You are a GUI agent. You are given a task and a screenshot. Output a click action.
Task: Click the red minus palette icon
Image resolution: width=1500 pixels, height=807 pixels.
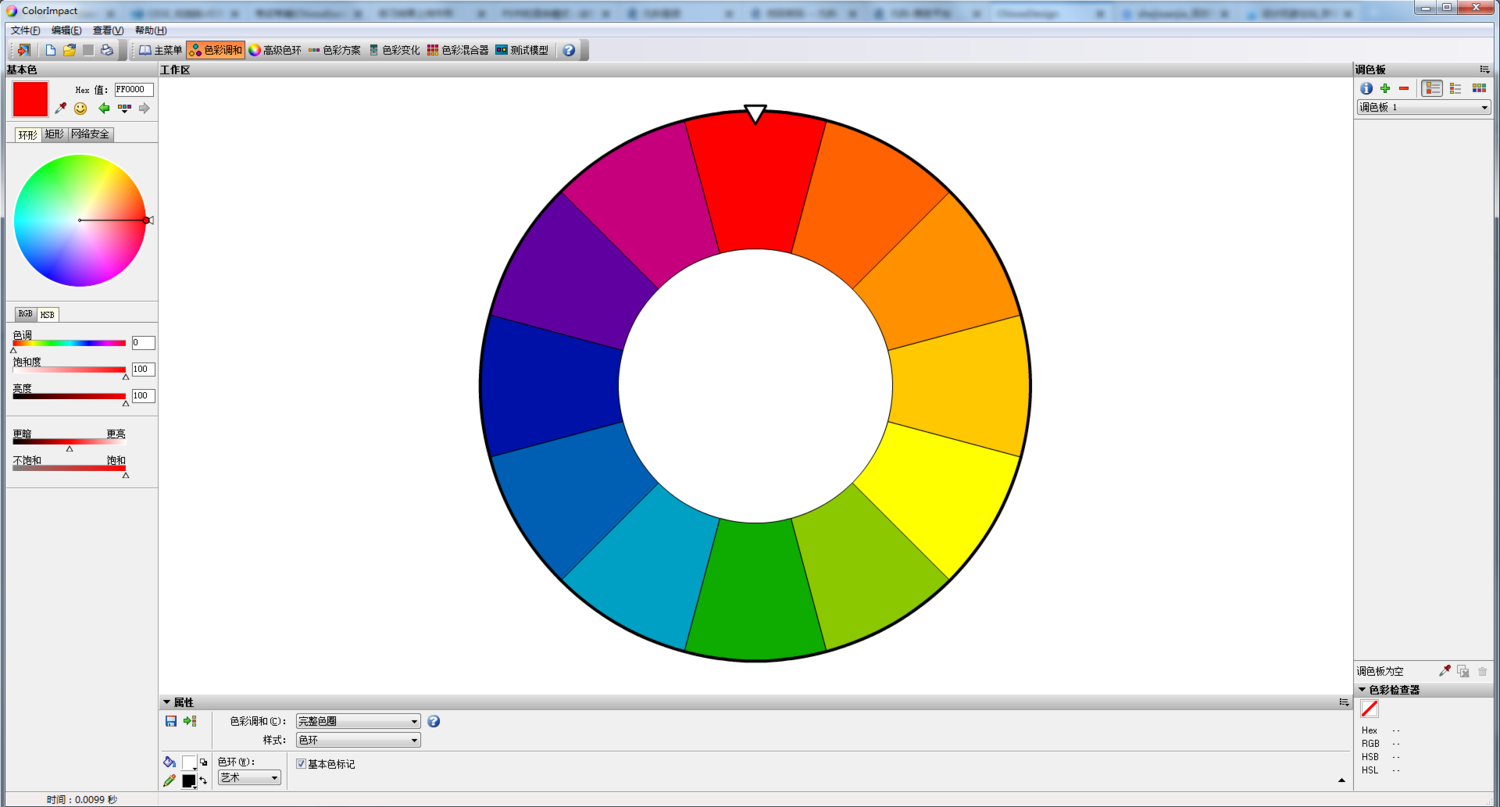[x=1403, y=88]
